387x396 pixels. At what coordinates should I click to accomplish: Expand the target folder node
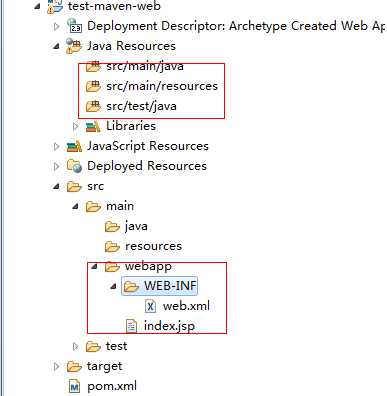[57, 366]
